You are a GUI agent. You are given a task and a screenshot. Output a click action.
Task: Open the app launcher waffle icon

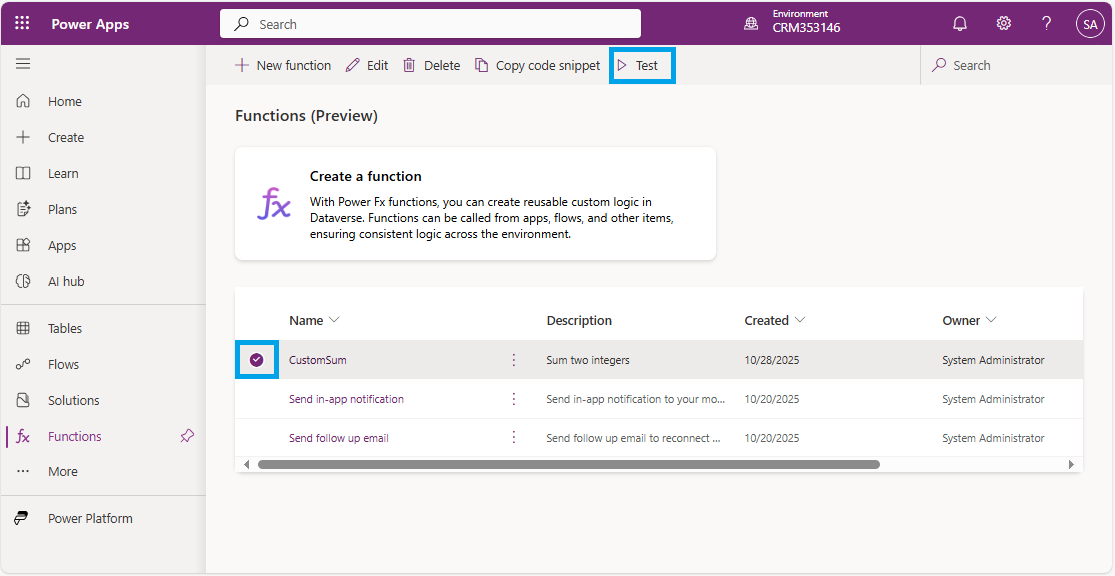click(22, 23)
